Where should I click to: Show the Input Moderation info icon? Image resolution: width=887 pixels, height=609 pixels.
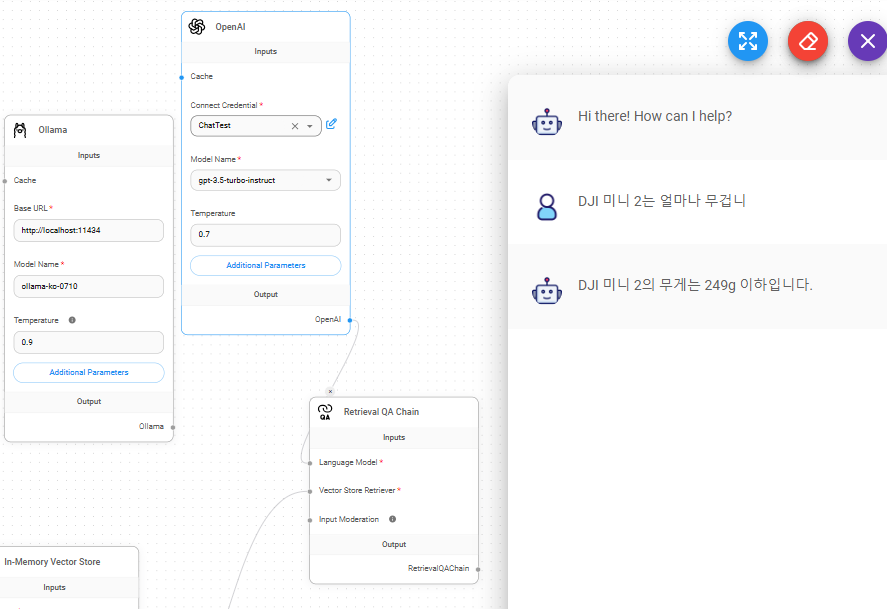tap(393, 519)
